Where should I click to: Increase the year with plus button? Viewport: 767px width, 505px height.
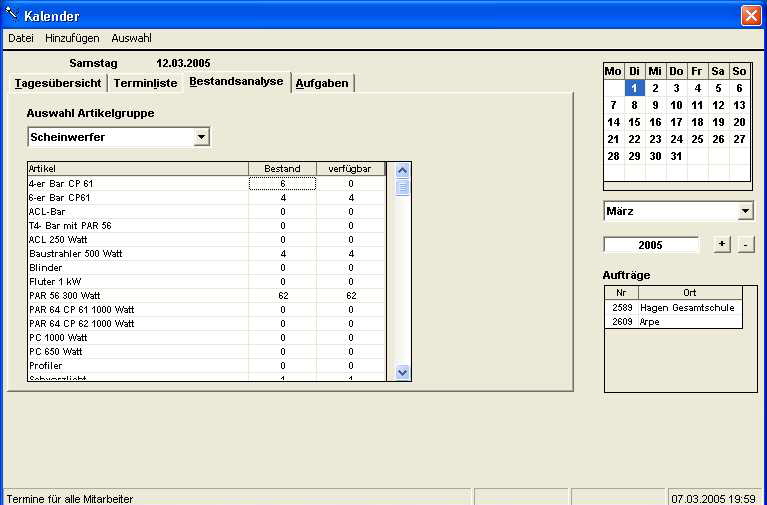723,245
